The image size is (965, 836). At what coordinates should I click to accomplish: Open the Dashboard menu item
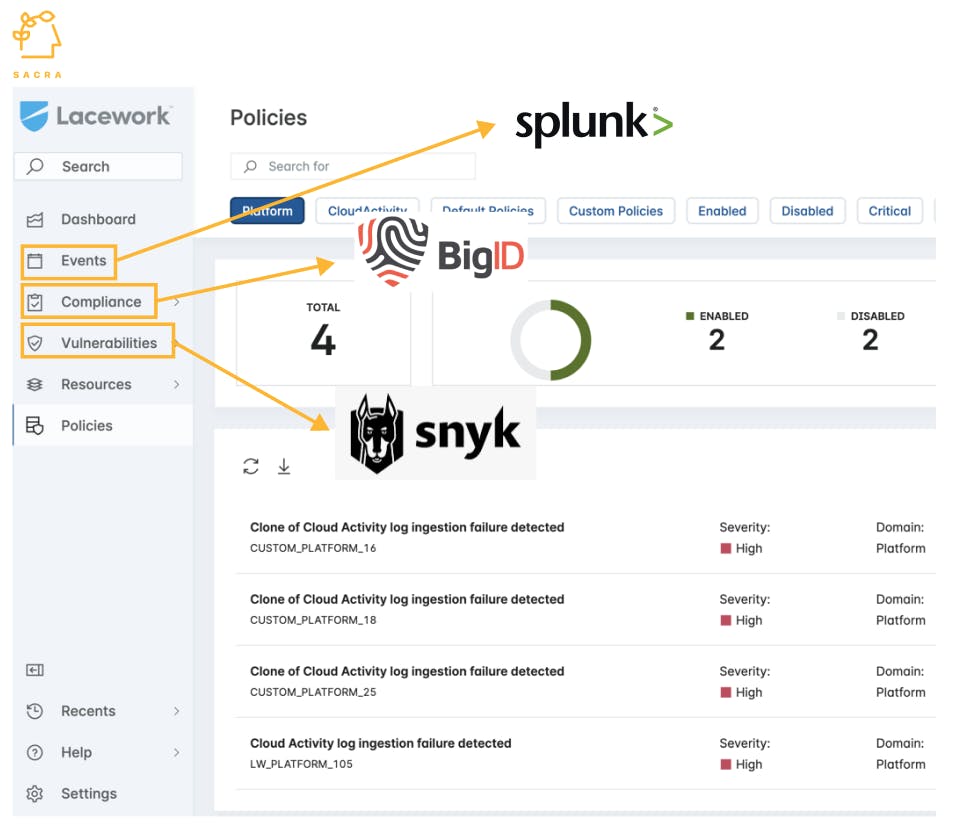tap(98, 220)
